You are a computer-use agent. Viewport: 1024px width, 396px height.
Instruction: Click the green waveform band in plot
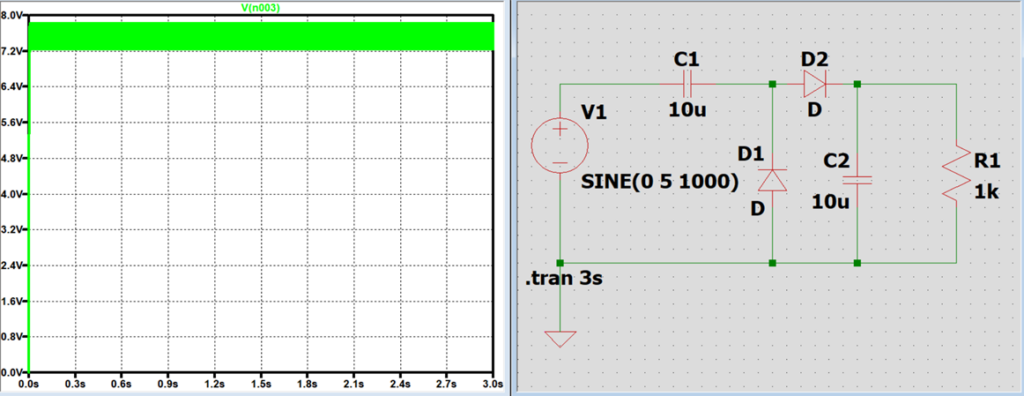(261, 36)
